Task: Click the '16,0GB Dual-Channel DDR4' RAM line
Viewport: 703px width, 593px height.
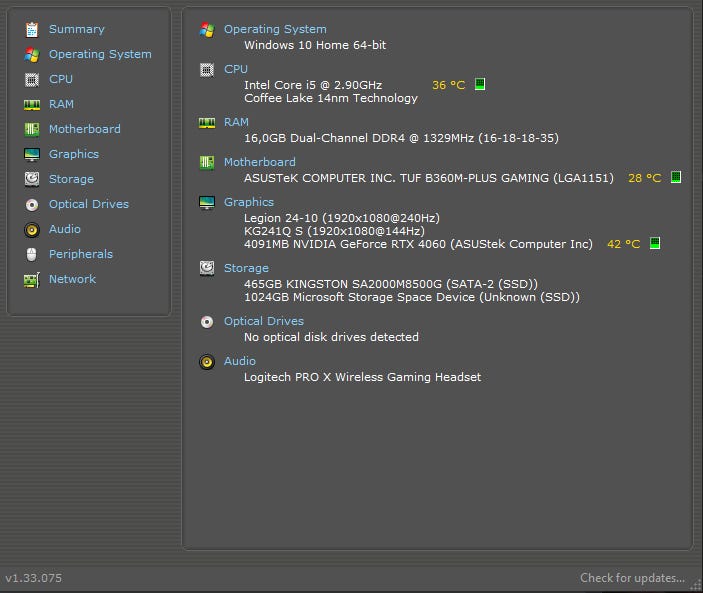Action: pyautogui.click(x=401, y=138)
